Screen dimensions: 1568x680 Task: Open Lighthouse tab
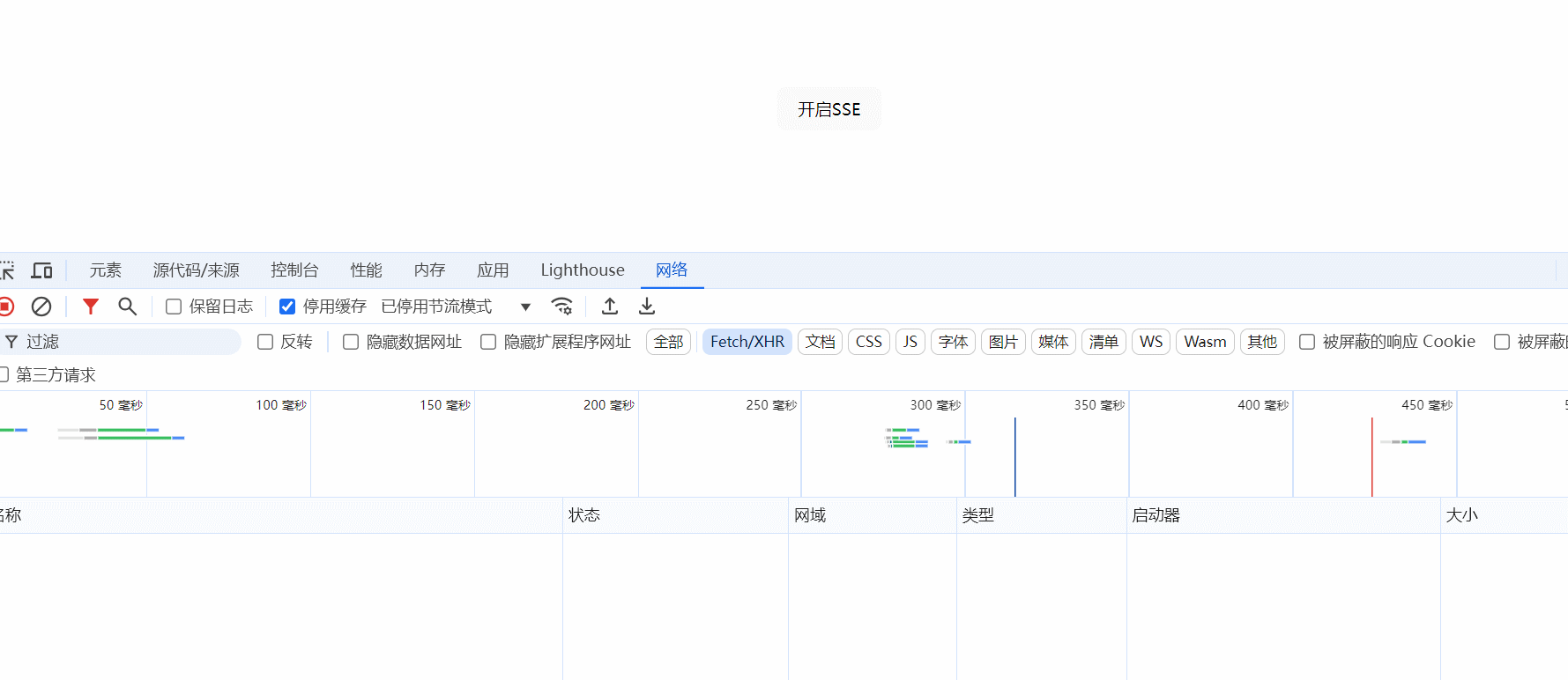(583, 270)
